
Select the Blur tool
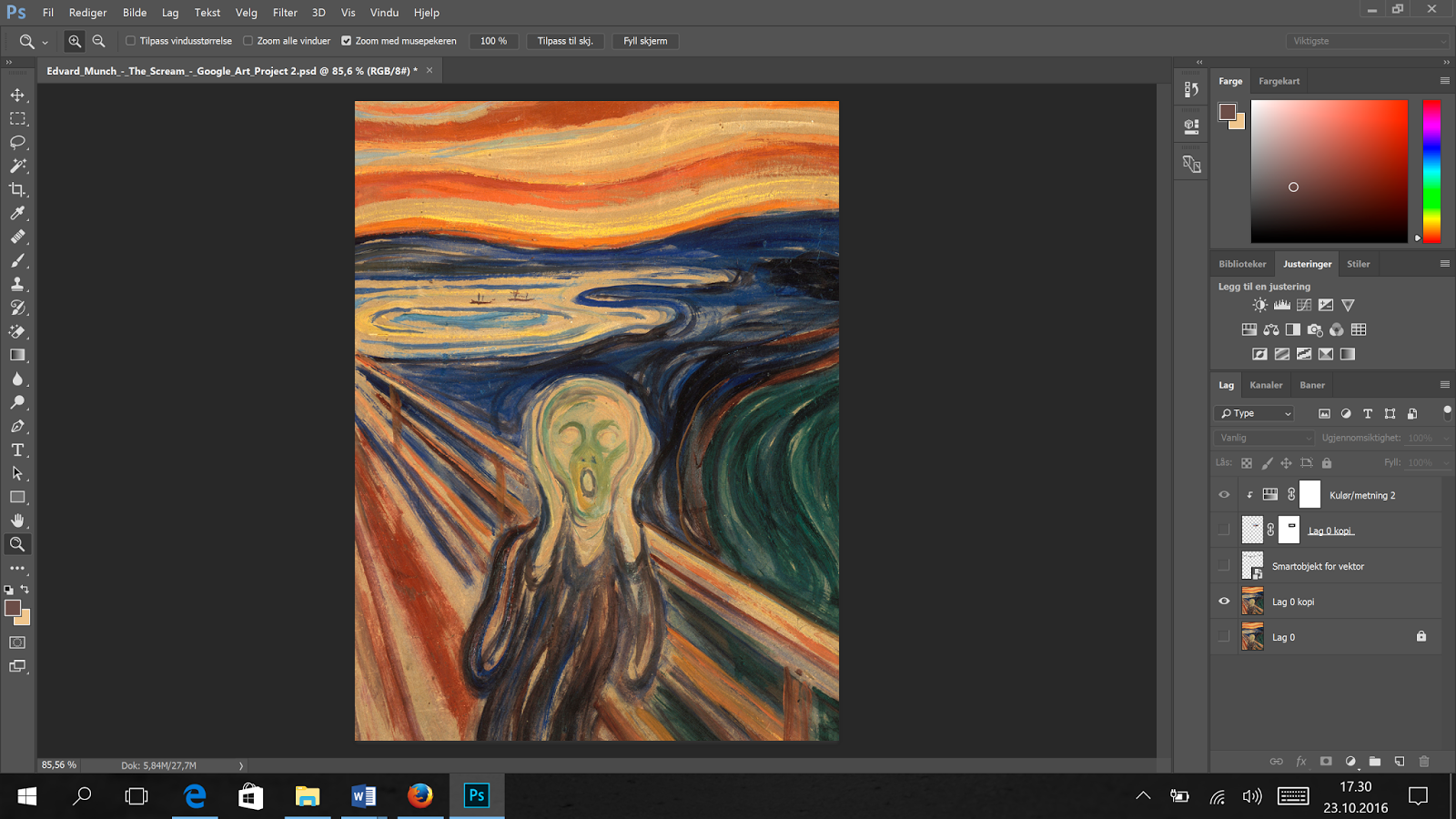tap(17, 379)
